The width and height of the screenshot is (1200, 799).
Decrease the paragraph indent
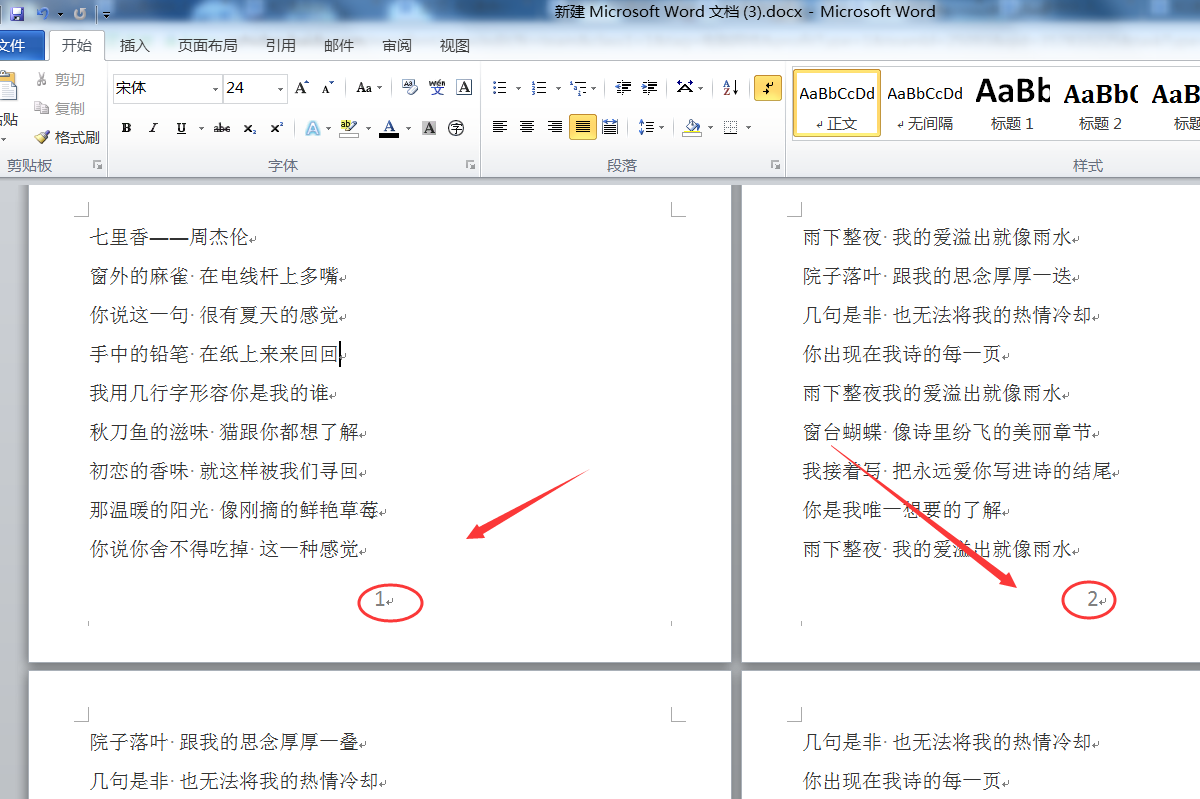click(623, 88)
